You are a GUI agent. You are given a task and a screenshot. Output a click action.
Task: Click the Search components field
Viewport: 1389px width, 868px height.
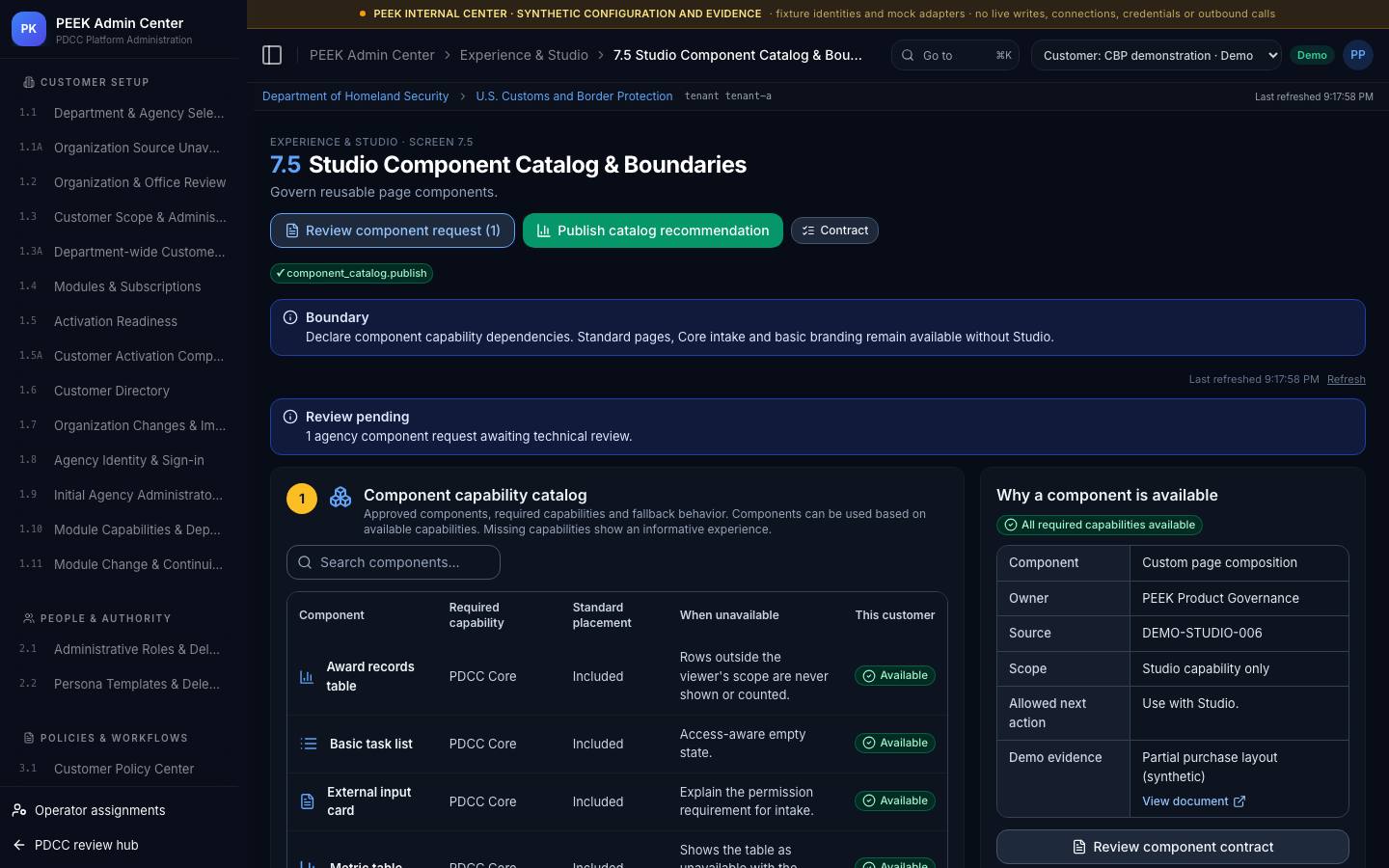pyautogui.click(x=394, y=562)
